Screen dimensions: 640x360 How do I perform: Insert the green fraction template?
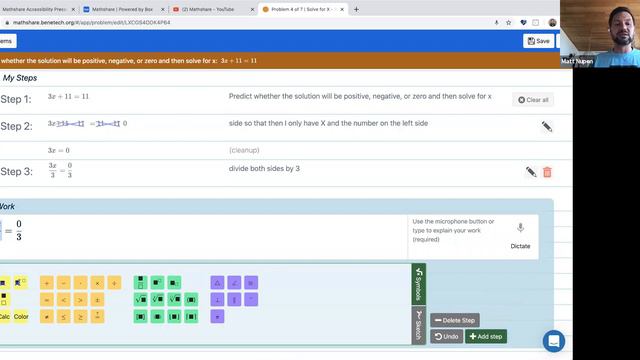tap(140, 282)
